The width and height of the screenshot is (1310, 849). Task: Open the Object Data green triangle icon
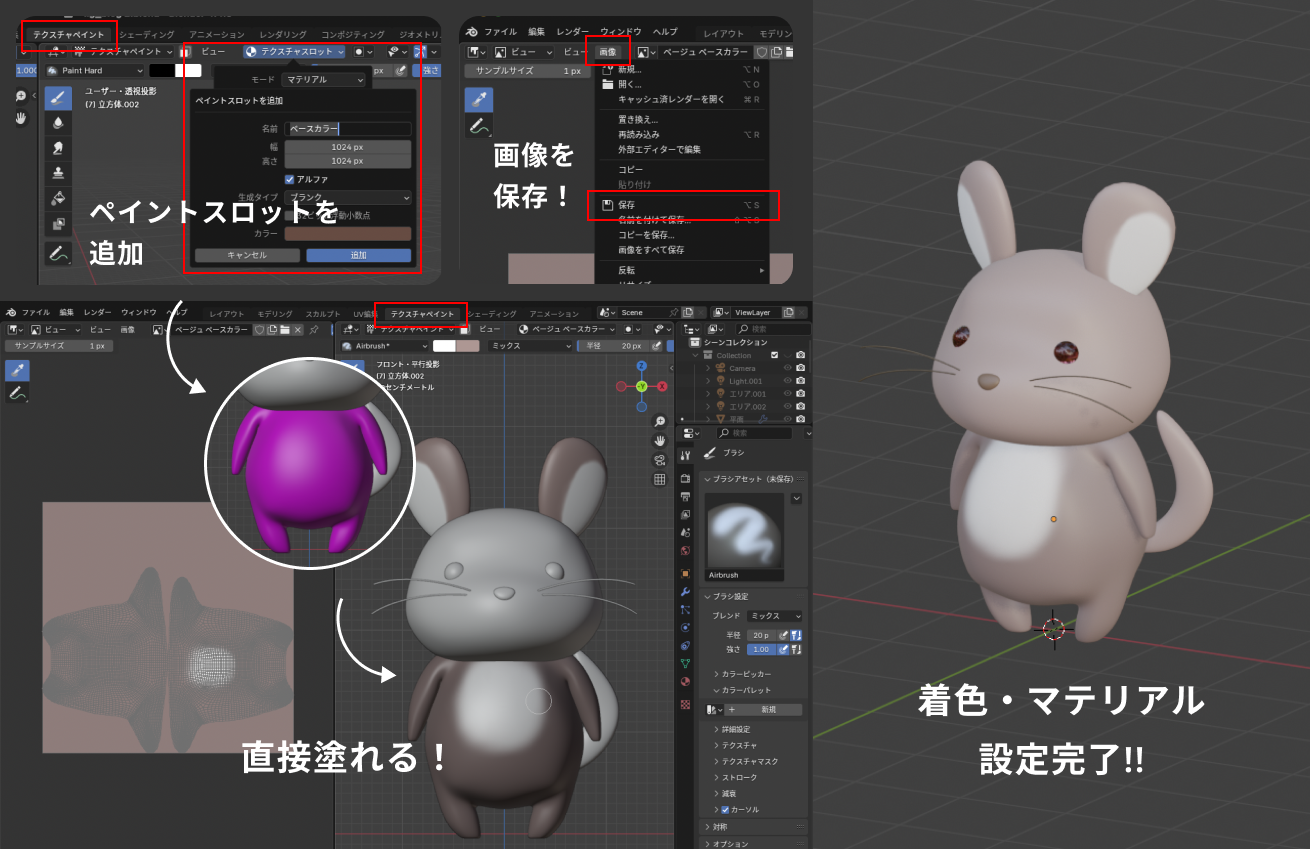(x=685, y=663)
